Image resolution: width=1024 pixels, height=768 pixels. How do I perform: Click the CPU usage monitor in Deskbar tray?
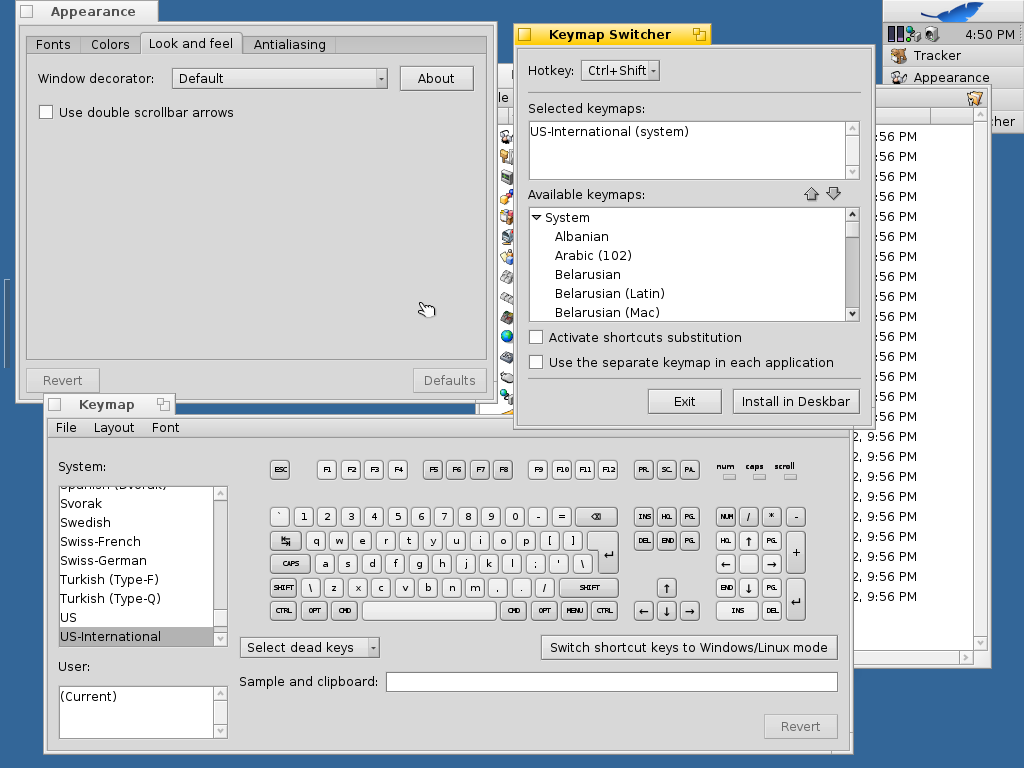(x=895, y=34)
